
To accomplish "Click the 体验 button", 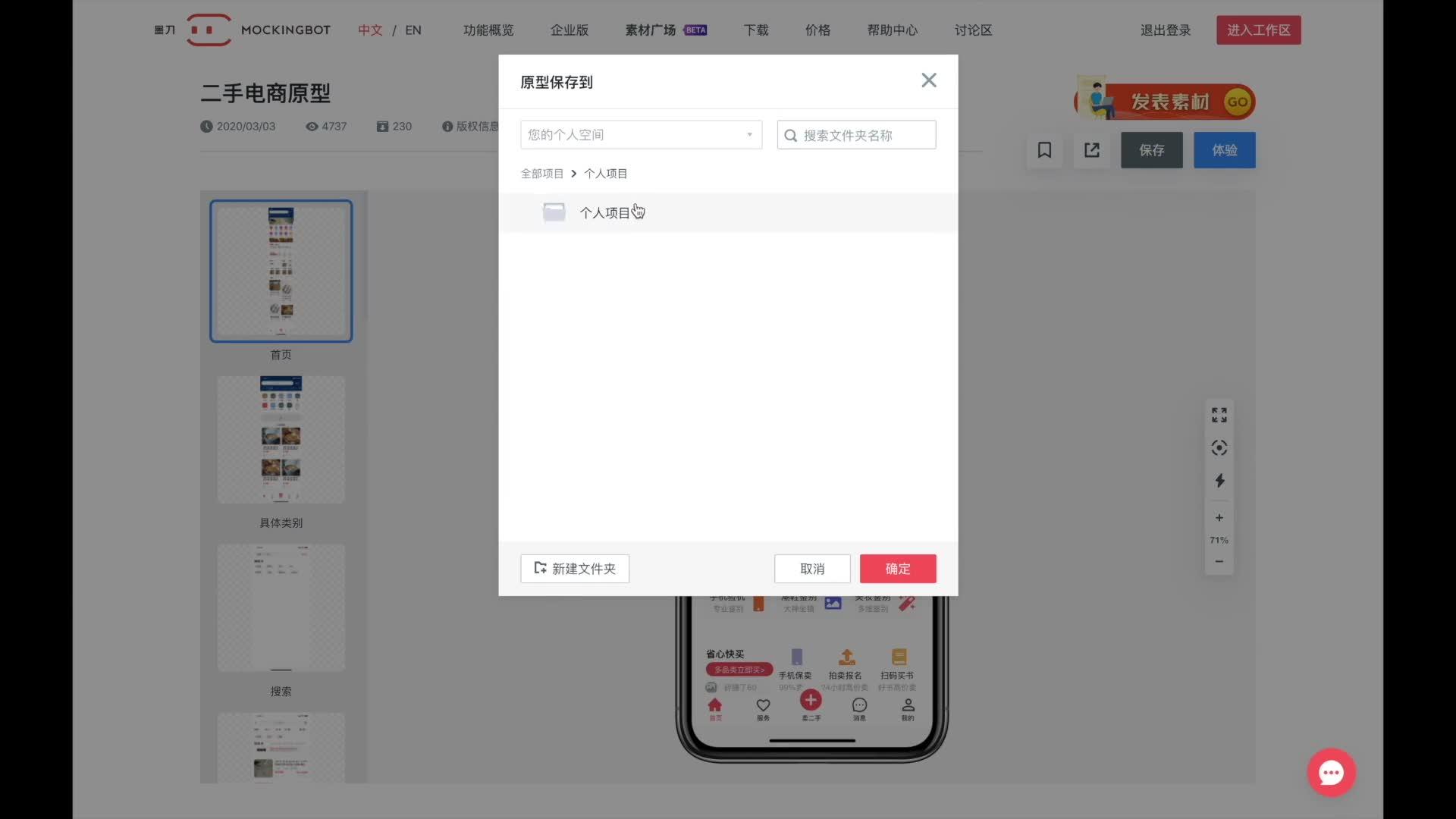I will [x=1225, y=150].
